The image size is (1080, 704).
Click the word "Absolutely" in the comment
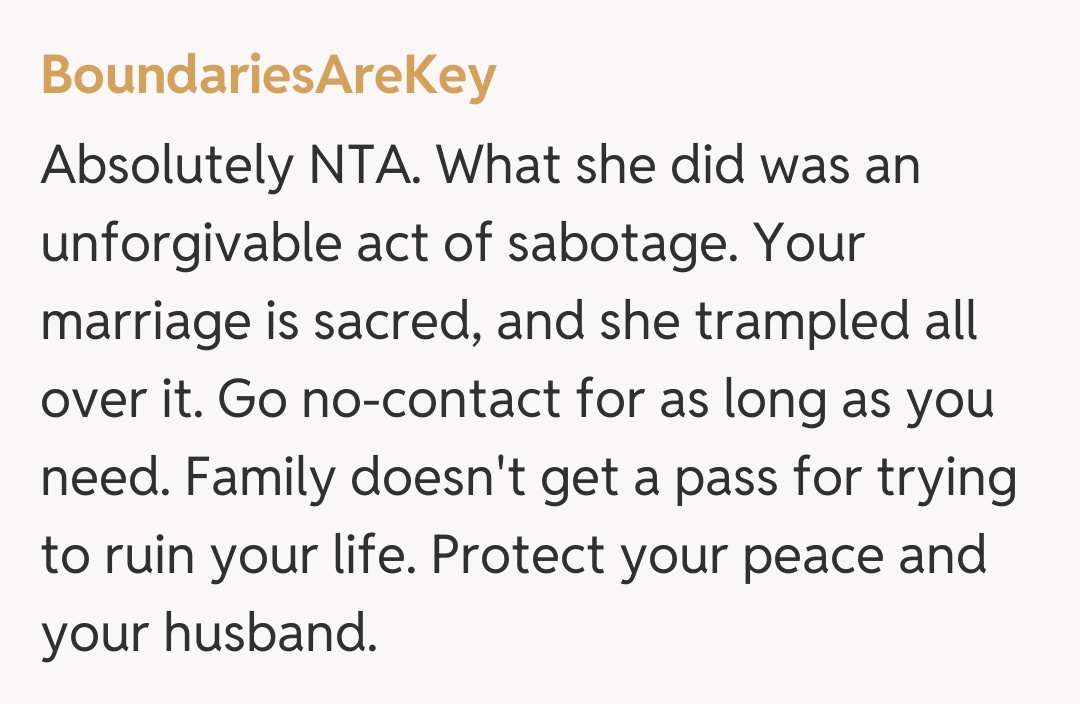(165, 166)
